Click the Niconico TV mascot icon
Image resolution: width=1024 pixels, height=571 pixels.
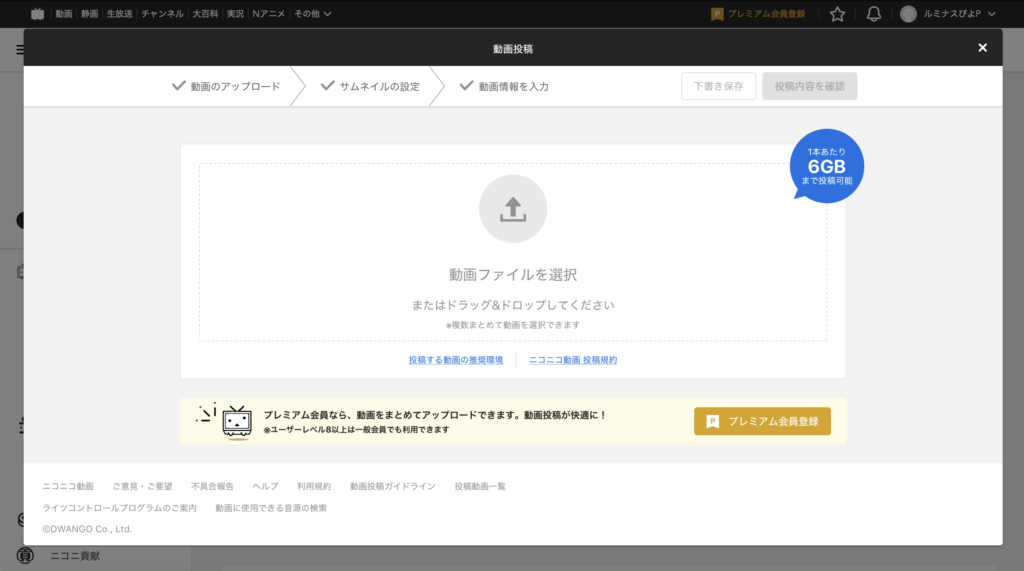click(236, 421)
